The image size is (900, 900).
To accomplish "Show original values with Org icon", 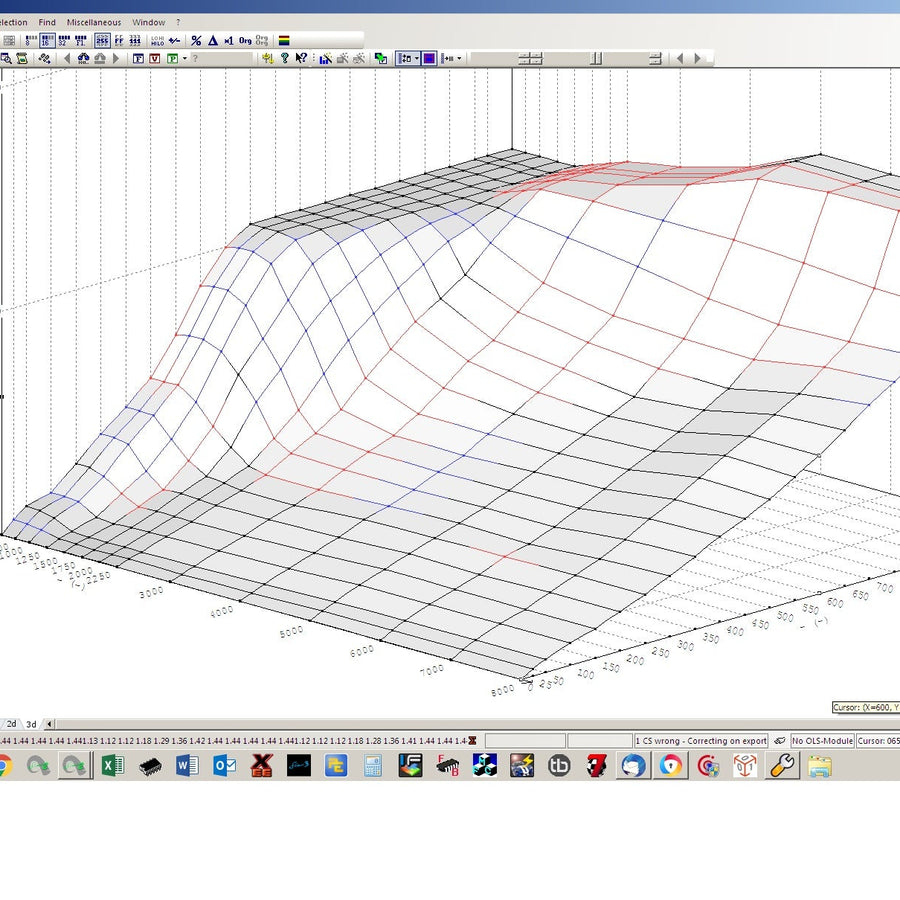I will [245, 41].
